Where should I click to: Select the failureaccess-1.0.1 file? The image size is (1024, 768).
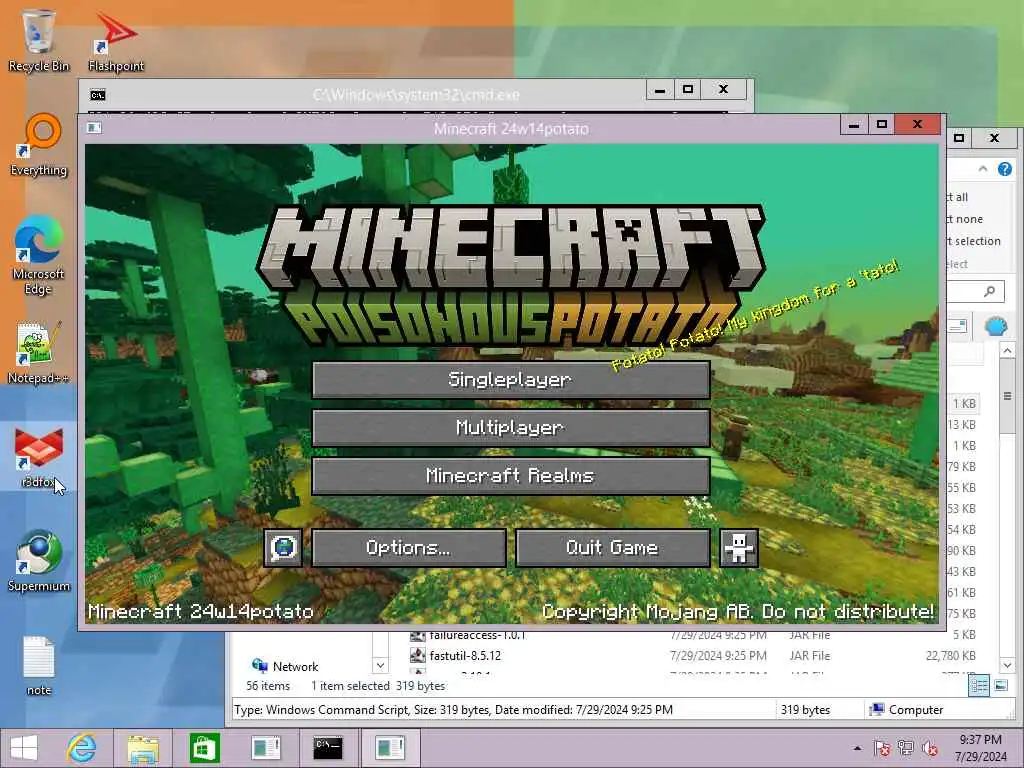tap(477, 635)
